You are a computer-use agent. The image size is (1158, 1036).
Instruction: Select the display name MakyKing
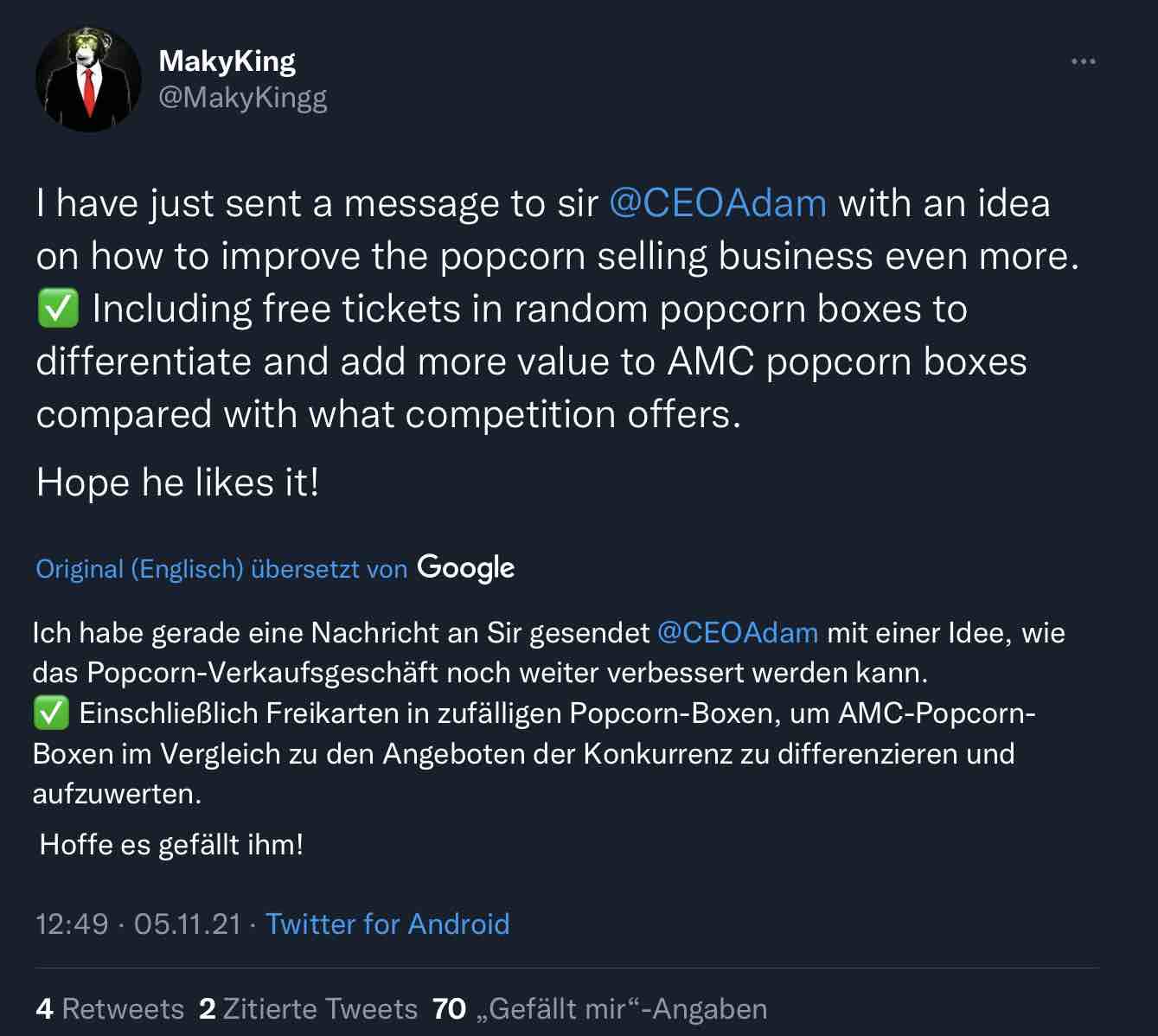click(x=227, y=61)
